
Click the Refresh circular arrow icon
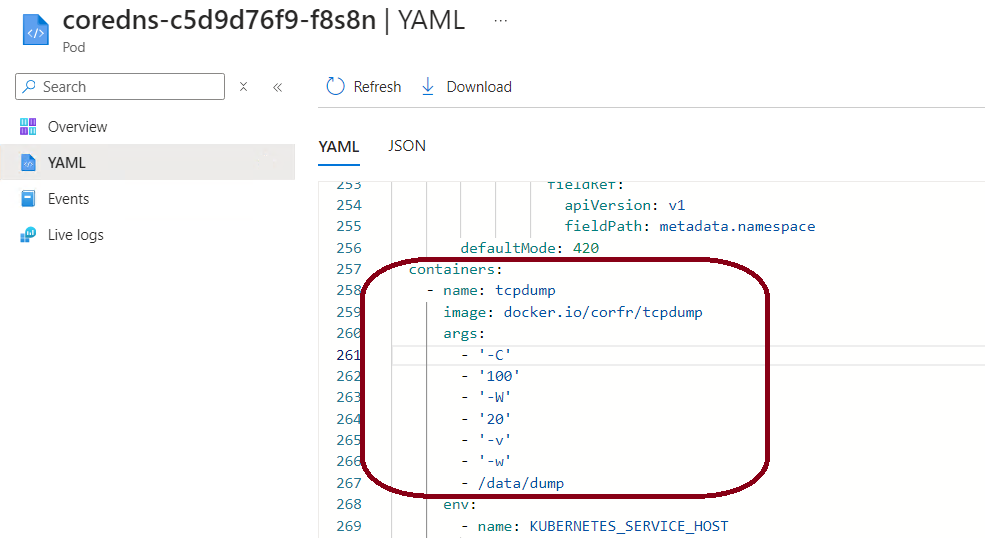point(336,87)
